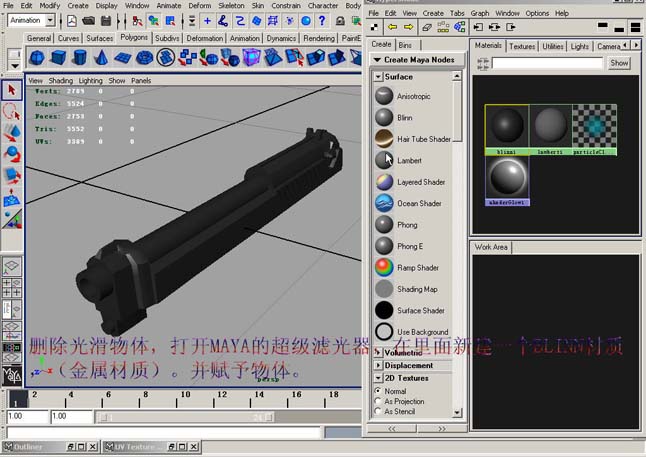Switch to the Polygons shelf tab

(x=134, y=37)
